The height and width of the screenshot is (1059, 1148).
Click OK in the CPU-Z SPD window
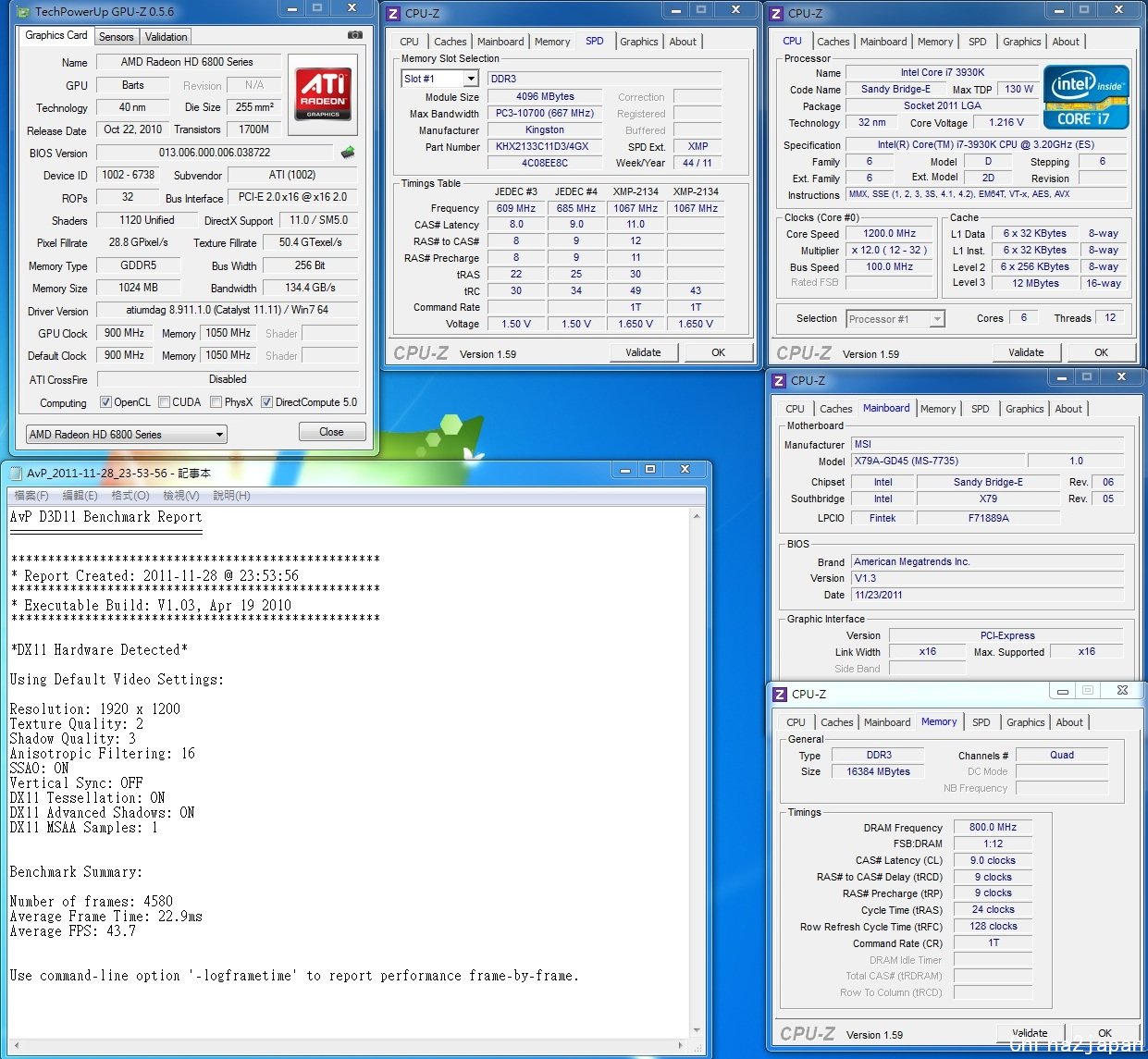[x=719, y=352]
